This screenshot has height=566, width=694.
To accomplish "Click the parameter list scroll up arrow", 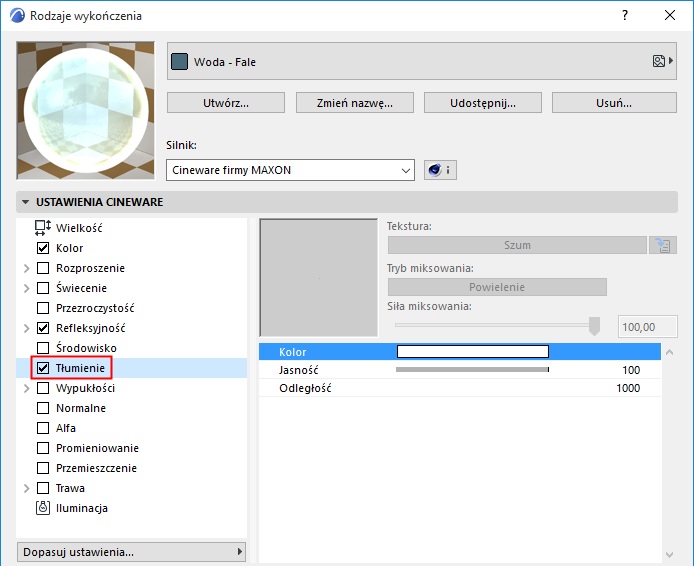I will tap(670, 352).
